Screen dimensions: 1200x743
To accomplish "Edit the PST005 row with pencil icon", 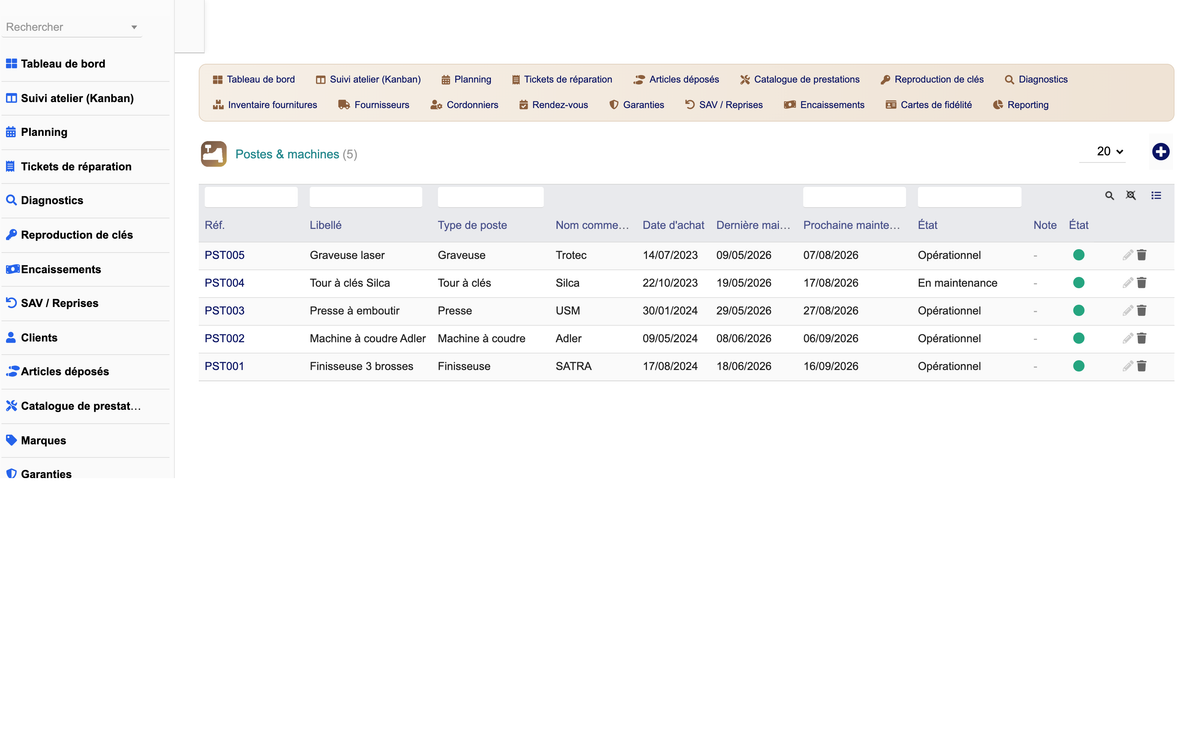I will click(1127, 255).
